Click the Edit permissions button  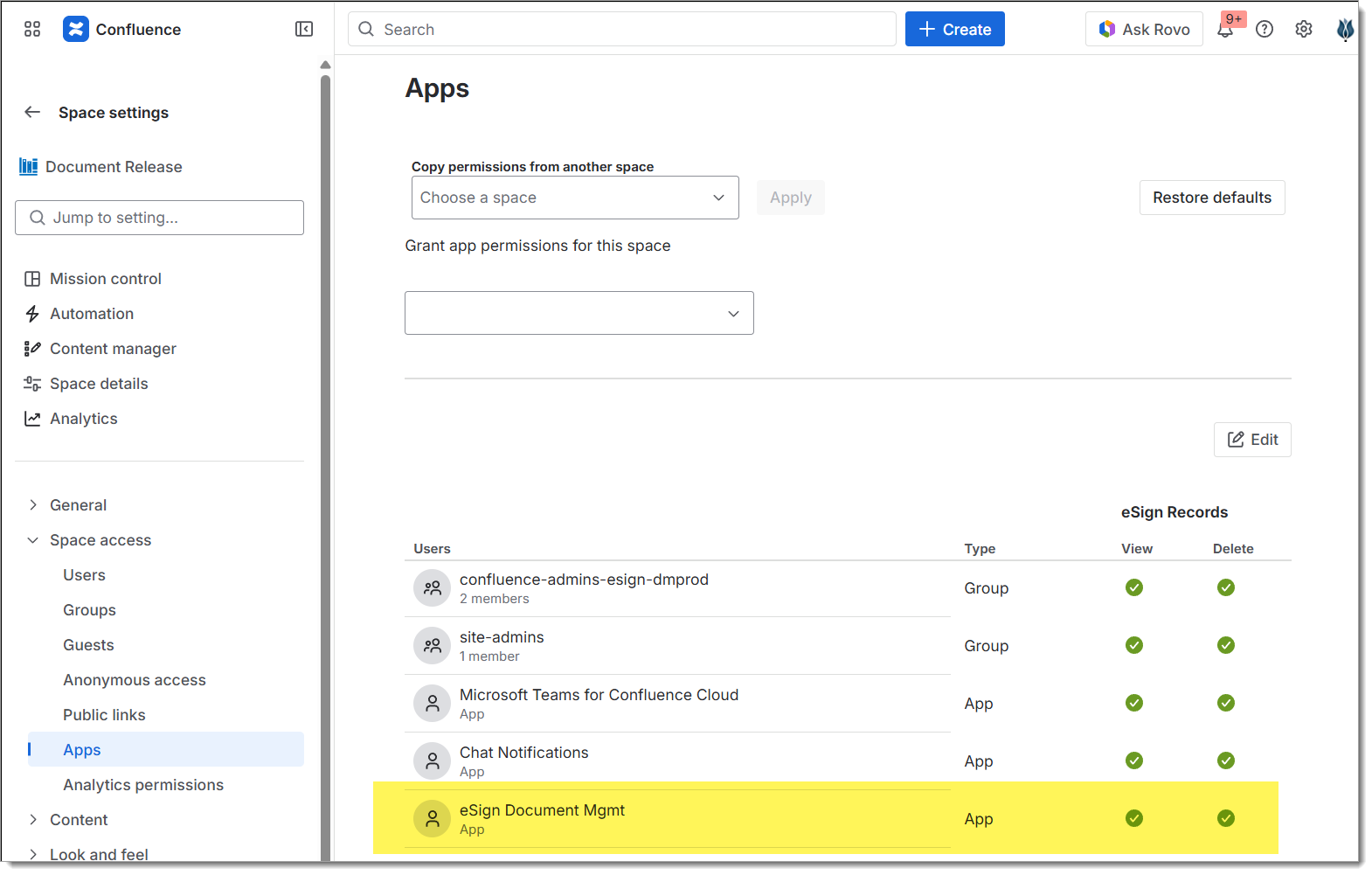click(x=1251, y=440)
